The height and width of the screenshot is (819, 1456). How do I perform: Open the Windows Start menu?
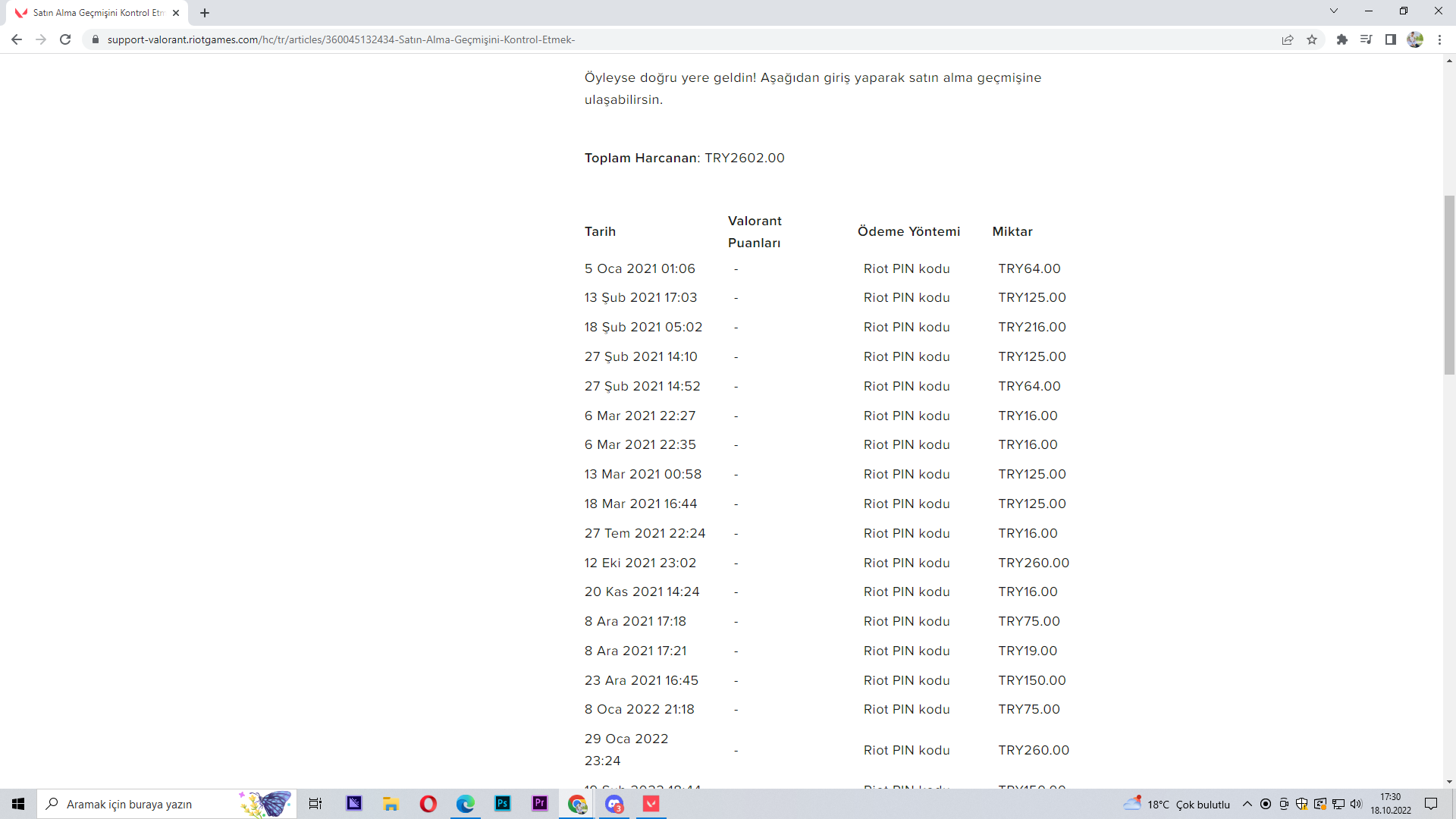(18, 804)
